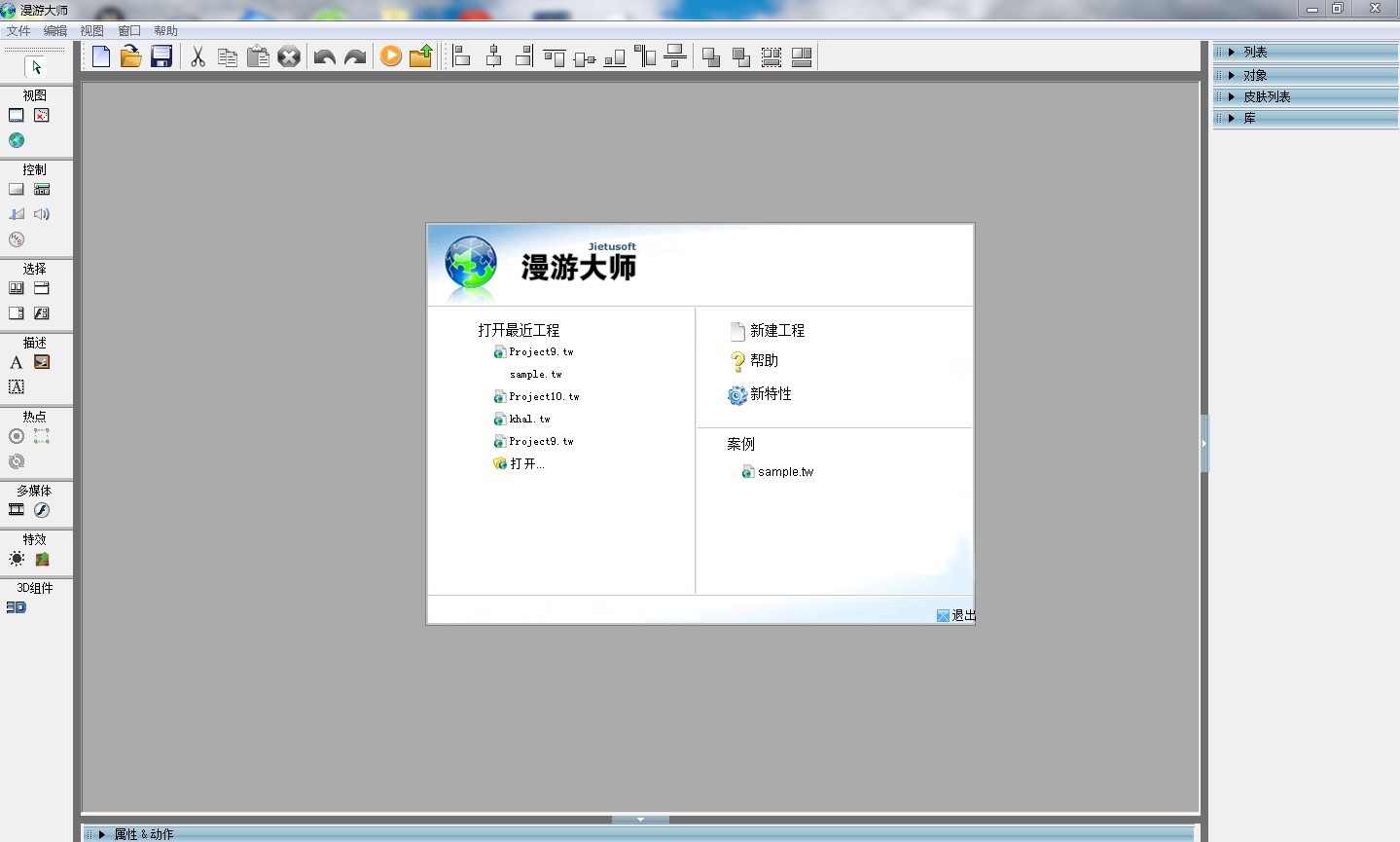Open the 文件 menu
This screenshot has height=842, width=1400.
tap(18, 31)
